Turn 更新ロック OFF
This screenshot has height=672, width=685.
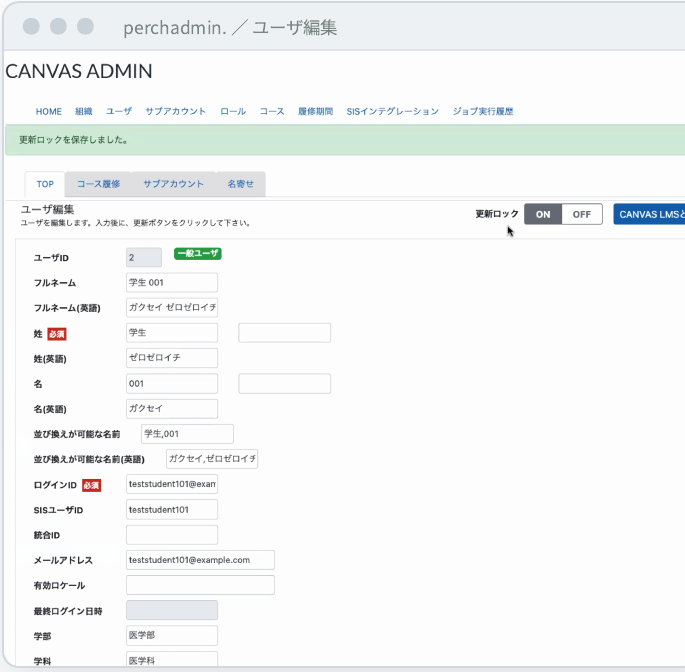coord(582,215)
